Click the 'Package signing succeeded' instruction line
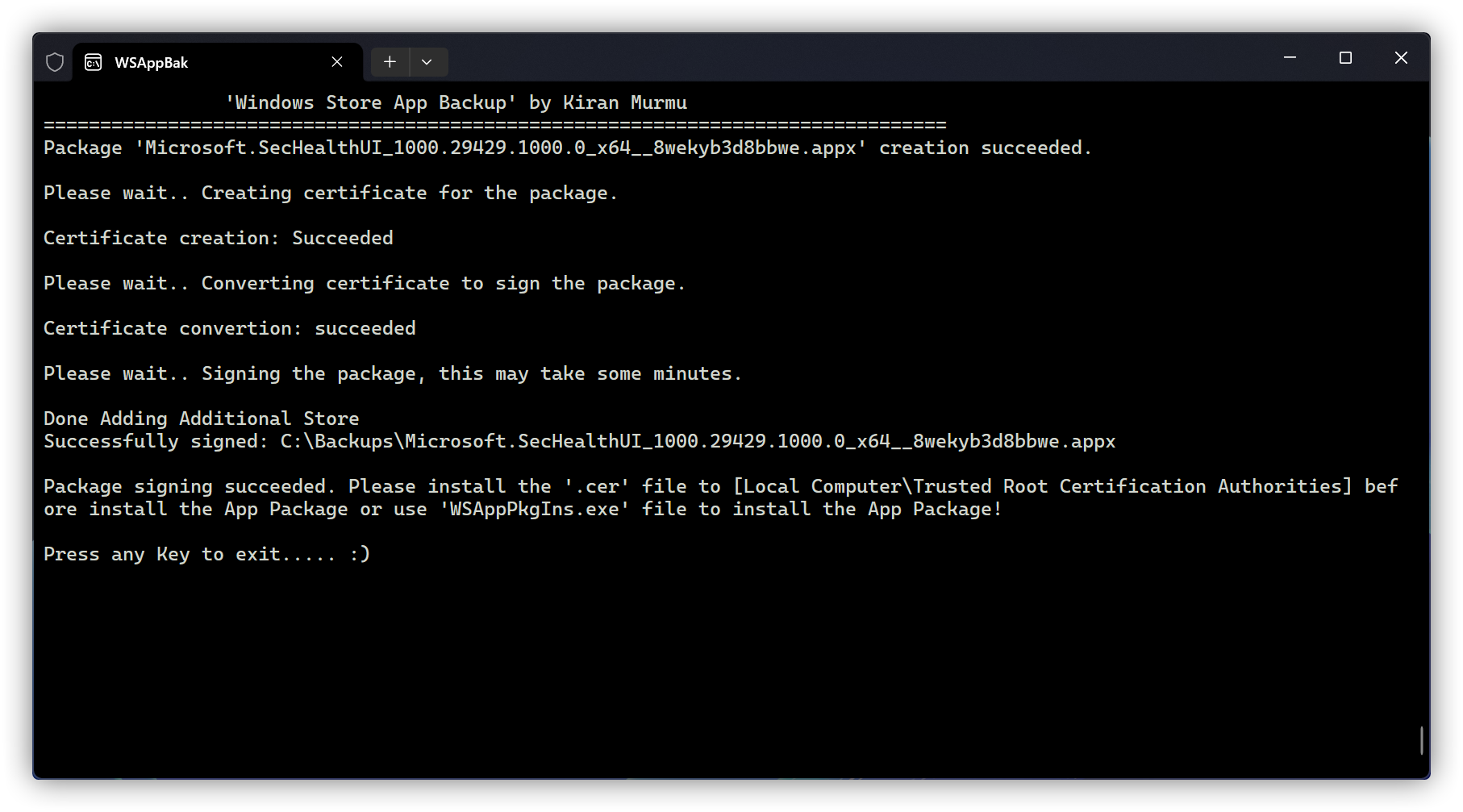 click(x=719, y=487)
